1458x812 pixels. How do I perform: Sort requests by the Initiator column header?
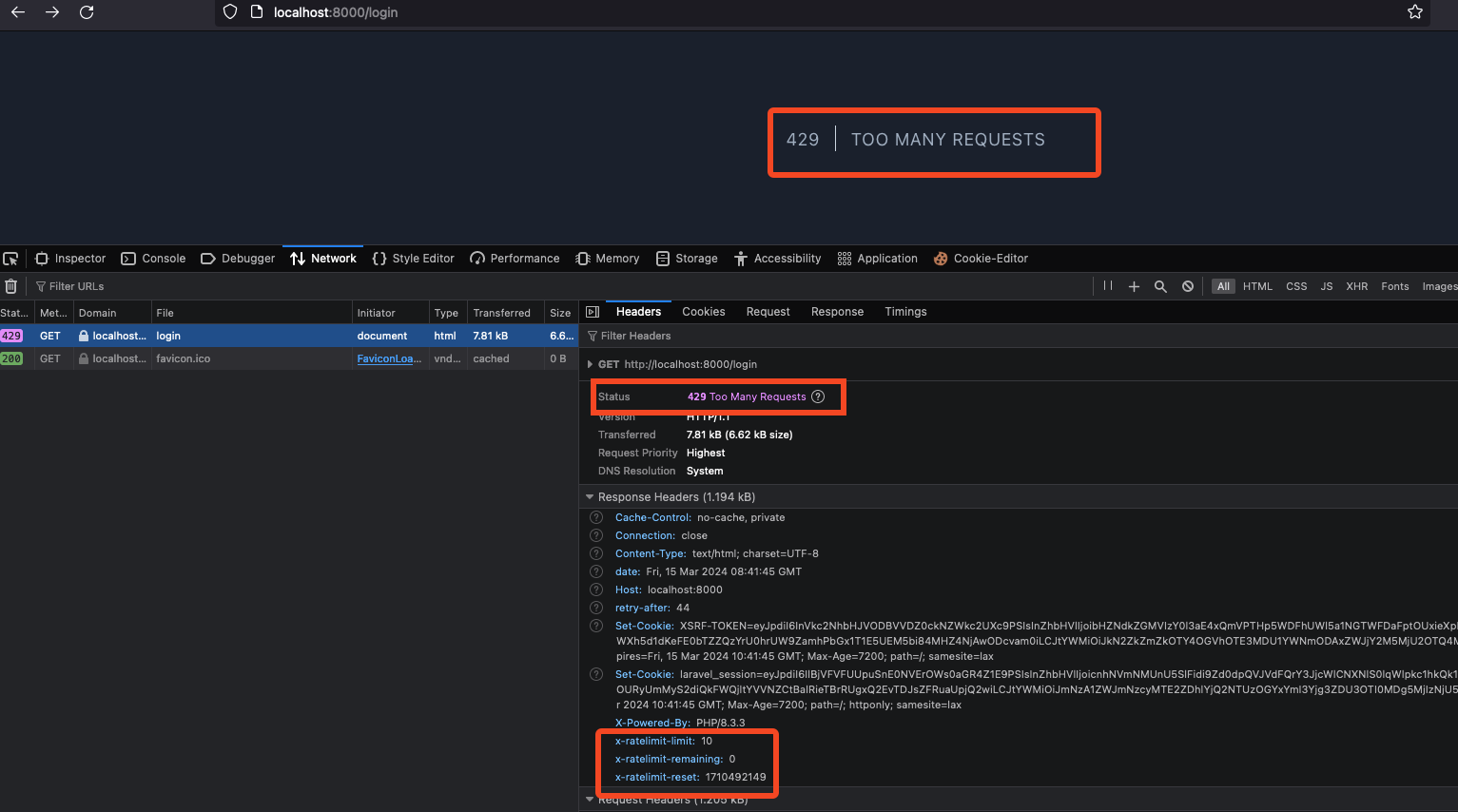point(390,313)
